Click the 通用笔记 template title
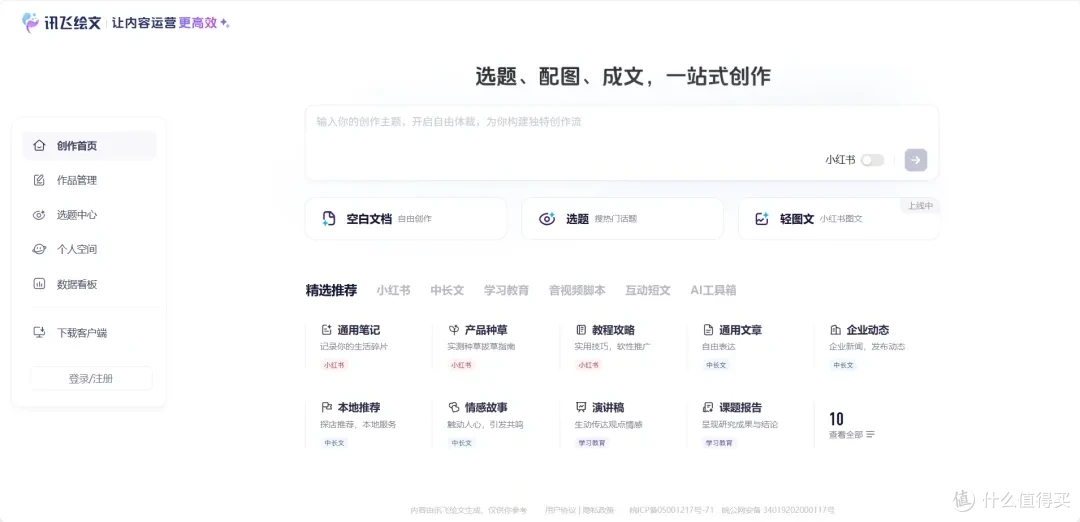 click(x=358, y=330)
